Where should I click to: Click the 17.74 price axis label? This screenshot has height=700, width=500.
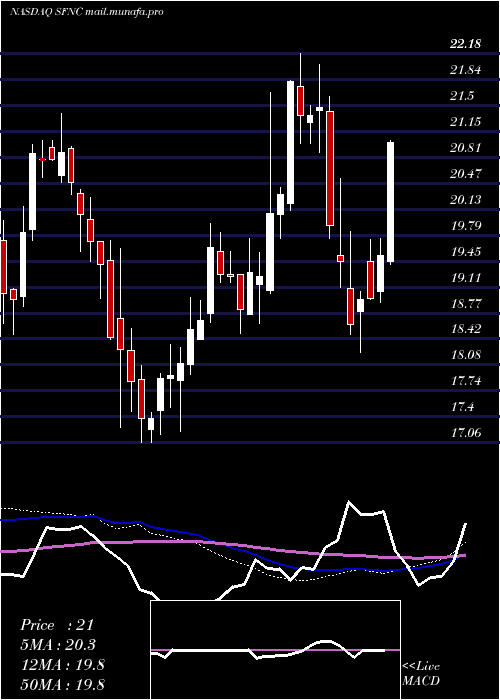466,381
